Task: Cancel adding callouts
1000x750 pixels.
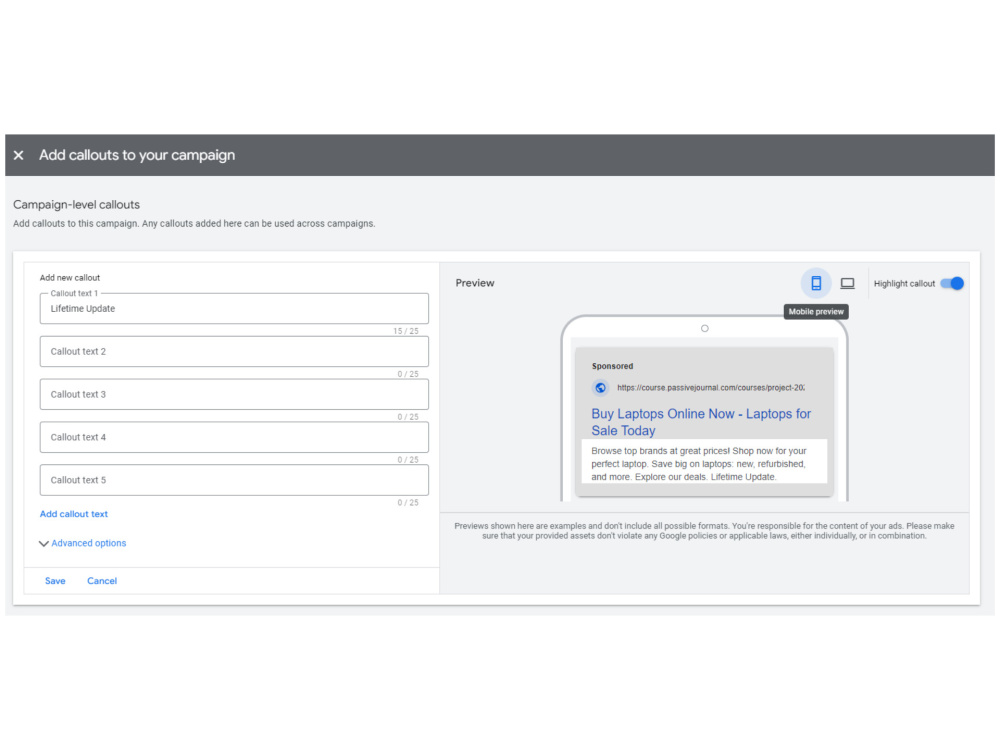Action: (102, 581)
